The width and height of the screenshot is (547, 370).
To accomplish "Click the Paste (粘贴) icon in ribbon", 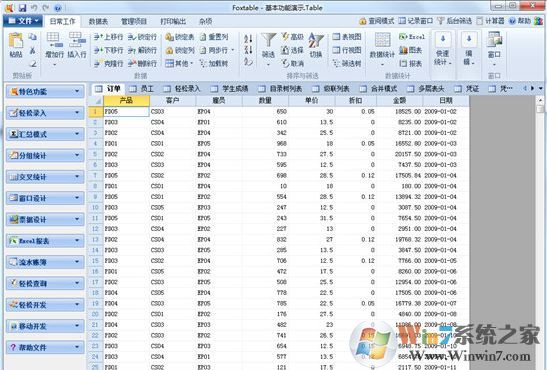I will pyautogui.click(x=16, y=44).
